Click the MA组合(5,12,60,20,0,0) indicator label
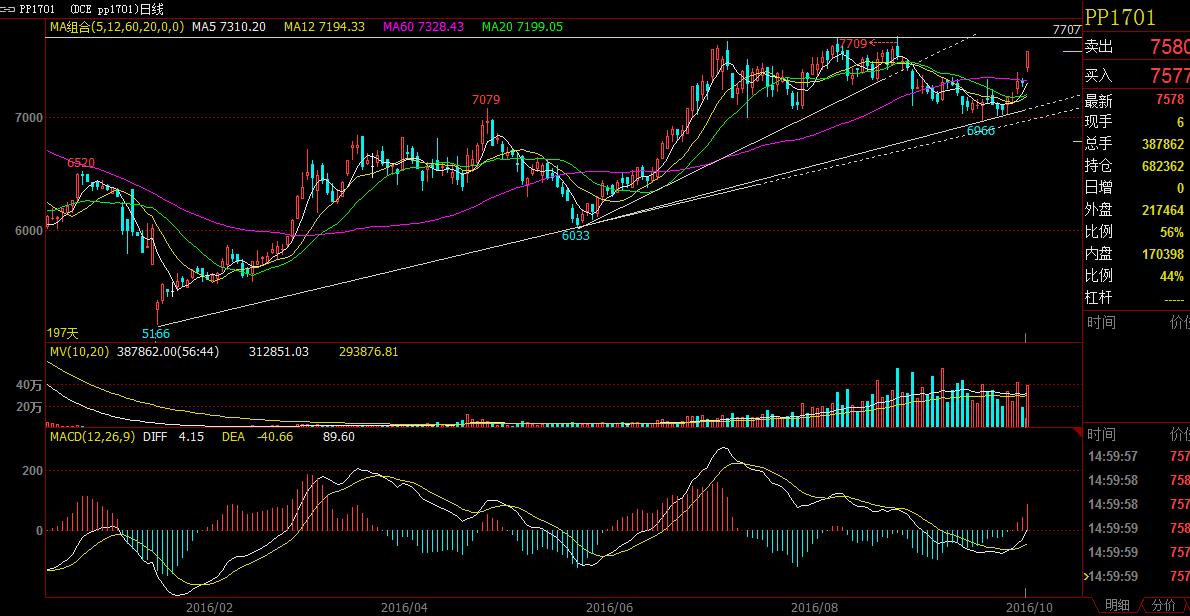Image resolution: width=1190 pixels, height=616 pixels. click(x=116, y=27)
